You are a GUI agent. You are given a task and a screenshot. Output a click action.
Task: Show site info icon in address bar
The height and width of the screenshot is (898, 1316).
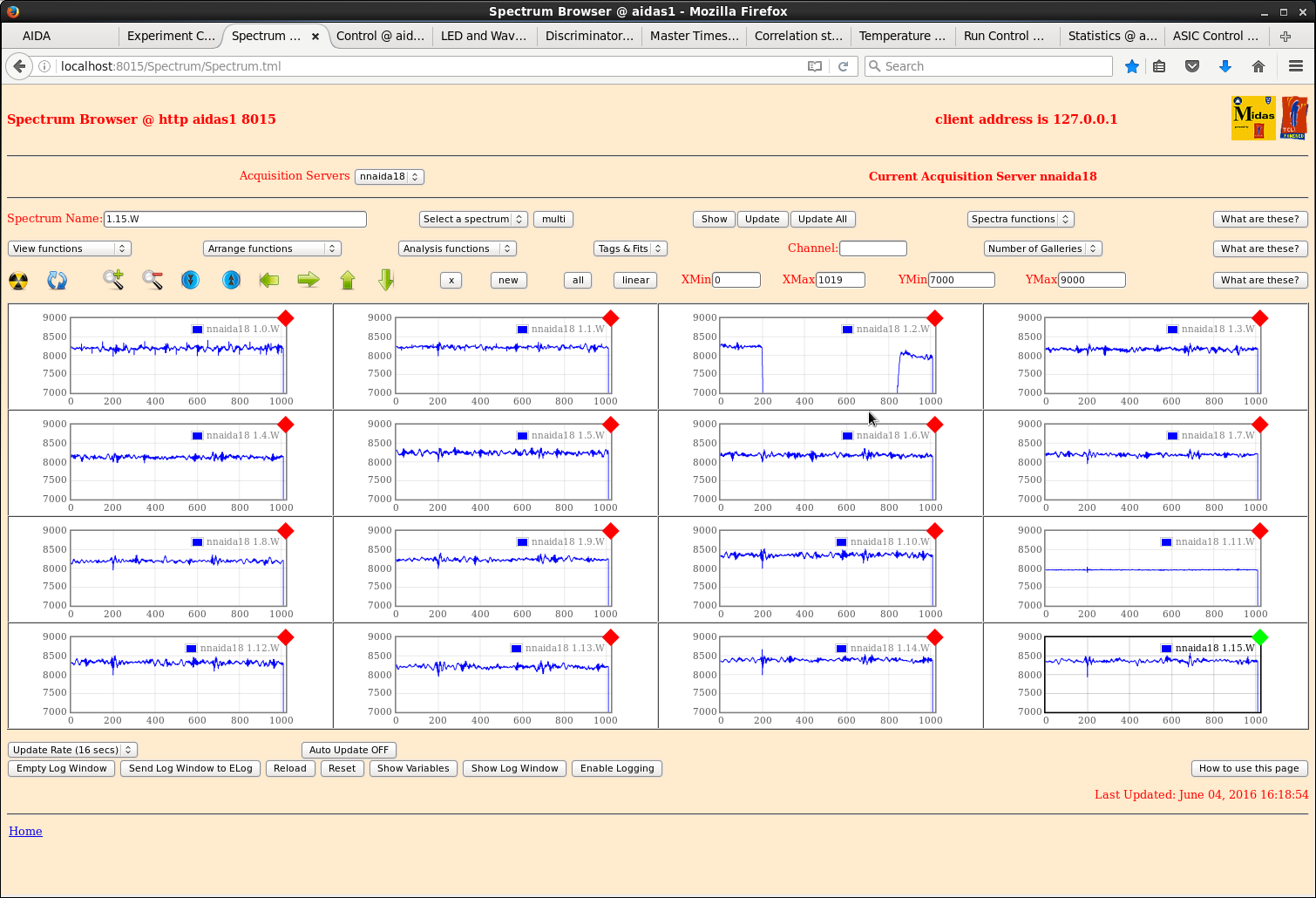44,66
